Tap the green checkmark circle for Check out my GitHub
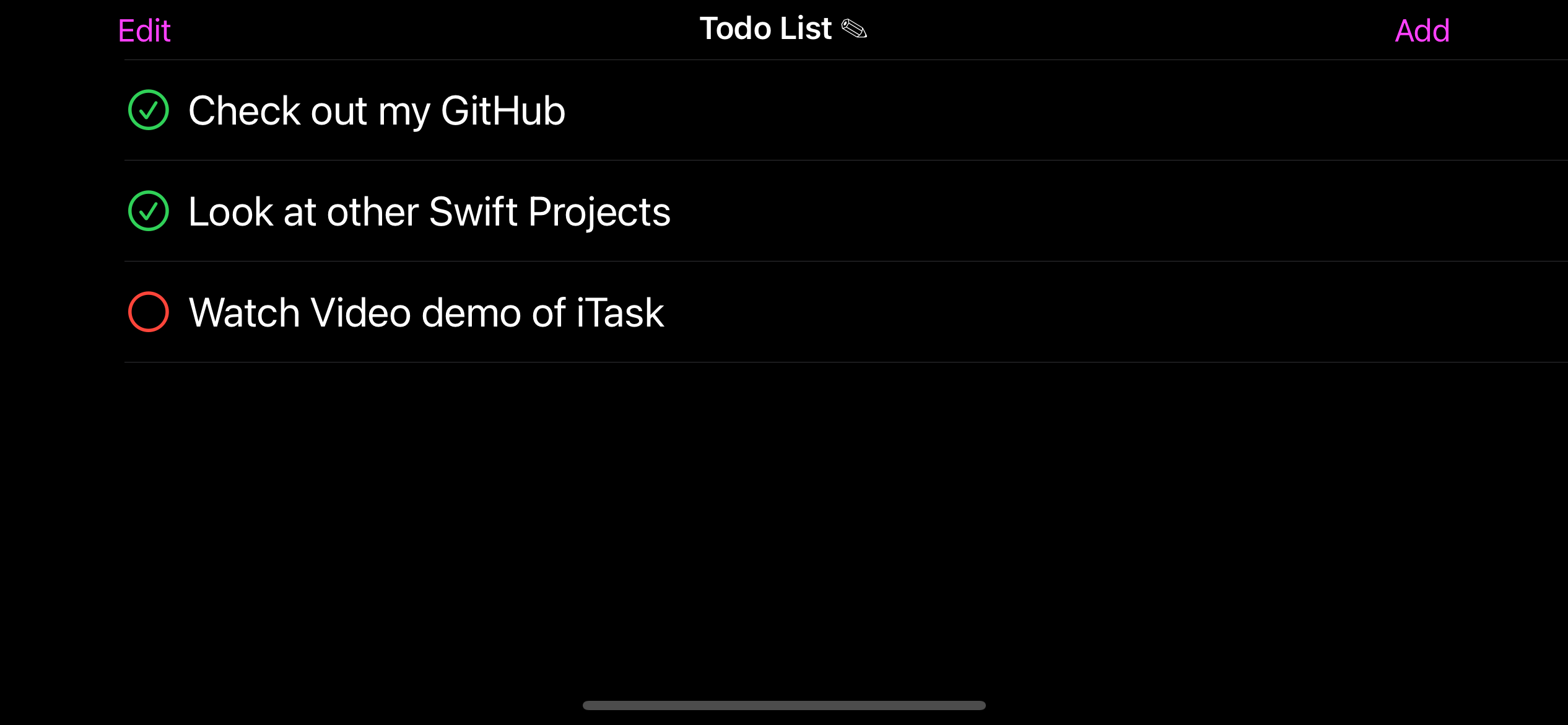The height and width of the screenshot is (725, 1568). (148, 110)
